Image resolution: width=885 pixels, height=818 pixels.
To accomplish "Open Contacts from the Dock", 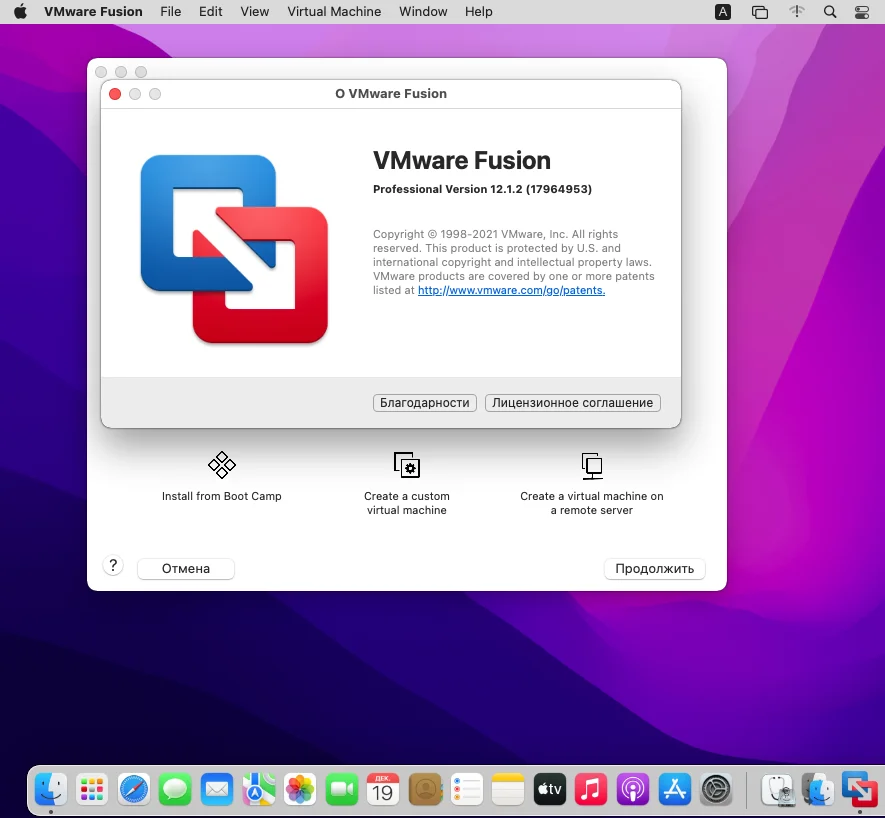I will click(424, 789).
